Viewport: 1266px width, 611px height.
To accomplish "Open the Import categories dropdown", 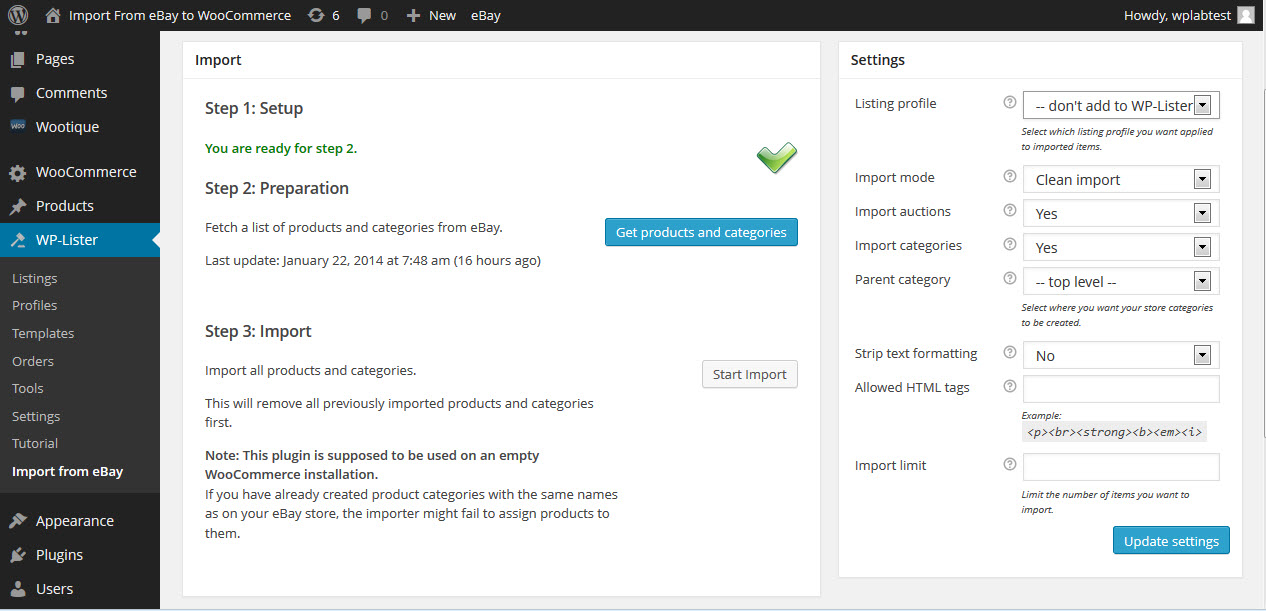I will pyautogui.click(x=1121, y=247).
